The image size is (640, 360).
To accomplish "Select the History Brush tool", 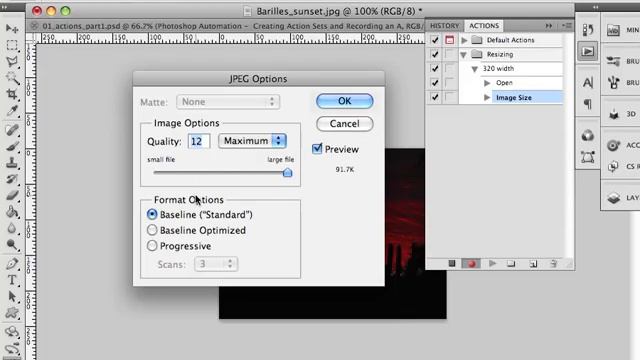I will click(12, 179).
